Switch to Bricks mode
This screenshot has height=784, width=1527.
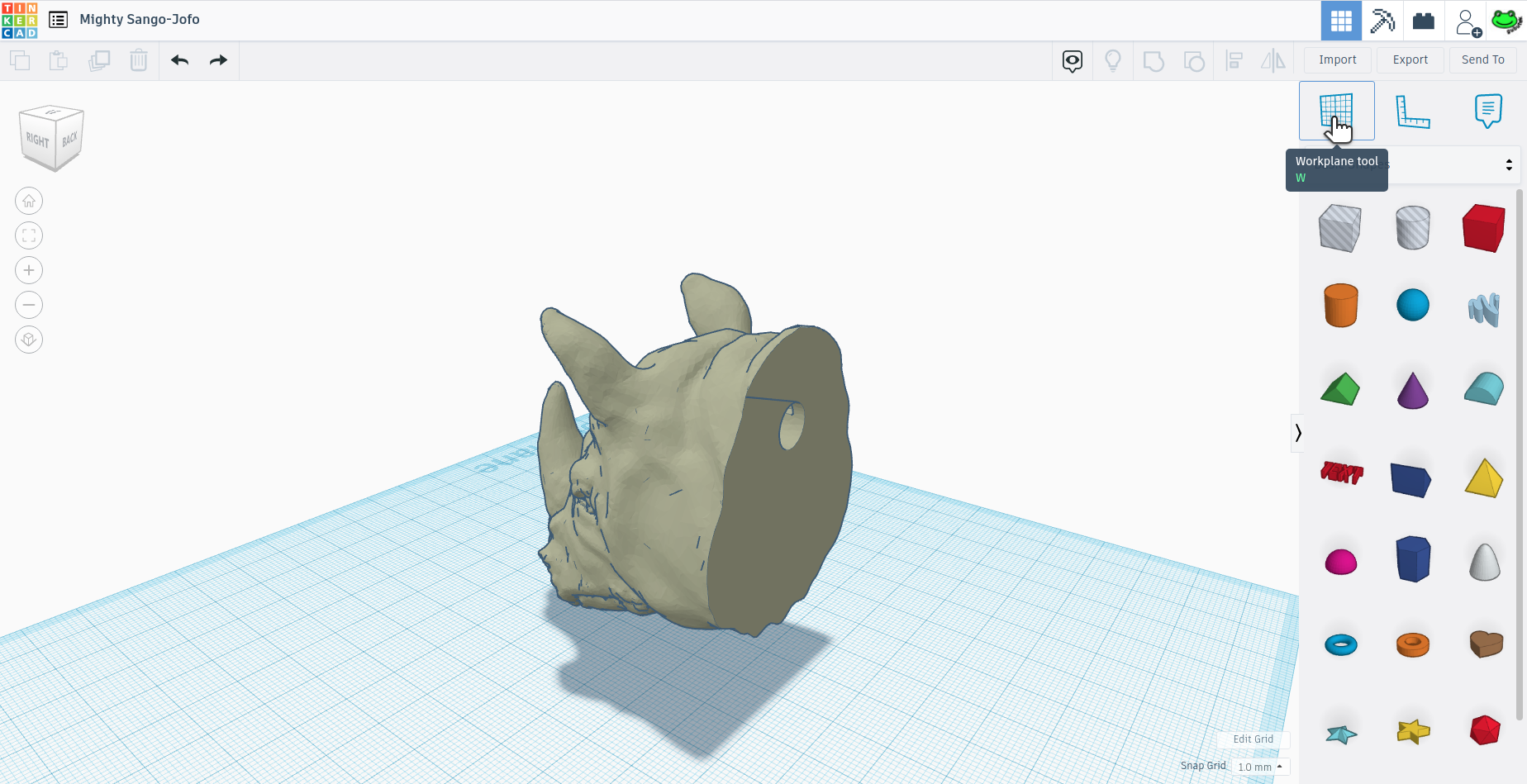tap(1423, 20)
